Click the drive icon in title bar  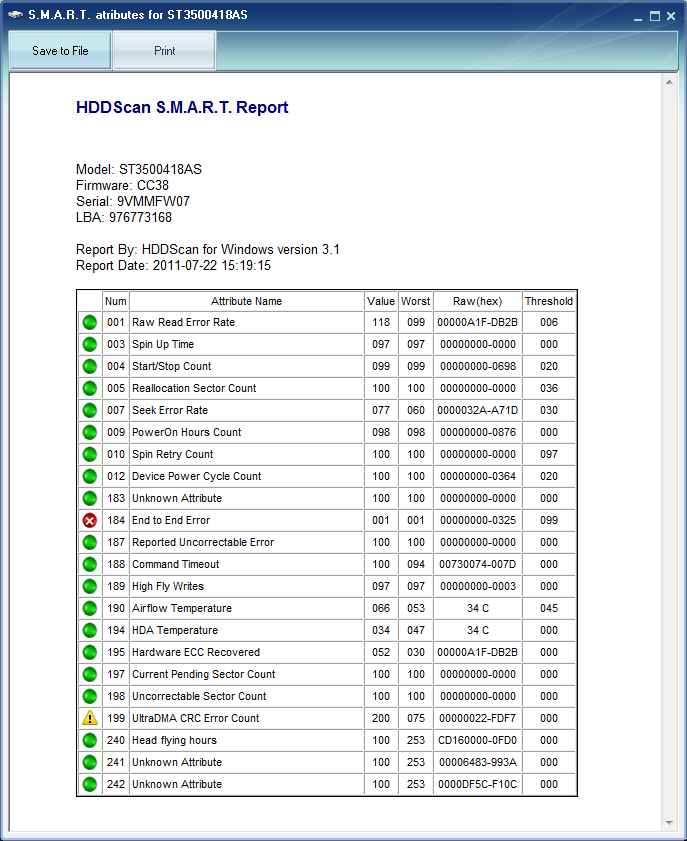[x=16, y=14]
